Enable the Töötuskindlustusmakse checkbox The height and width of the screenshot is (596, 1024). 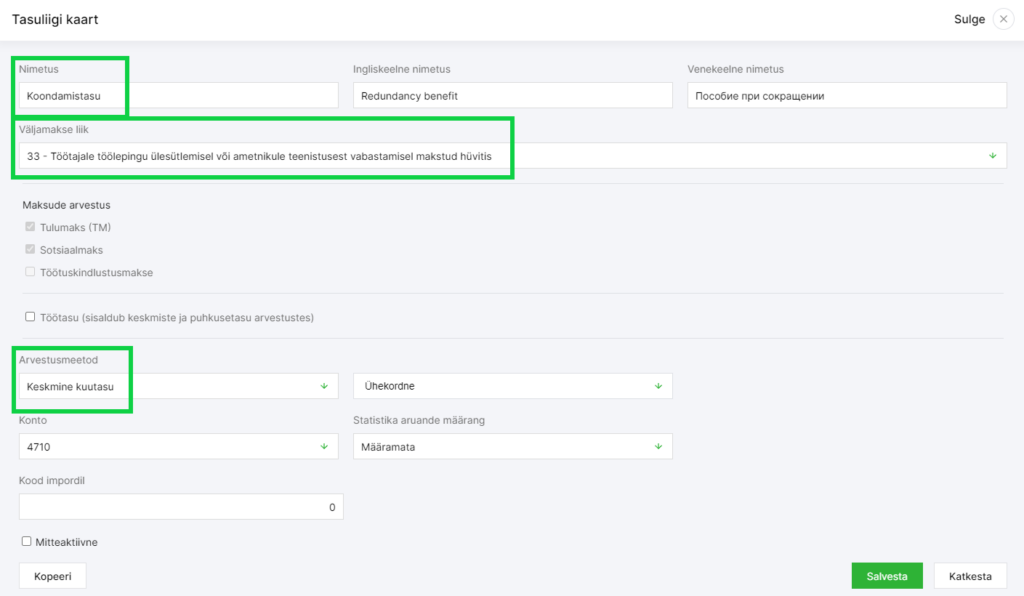(30, 272)
